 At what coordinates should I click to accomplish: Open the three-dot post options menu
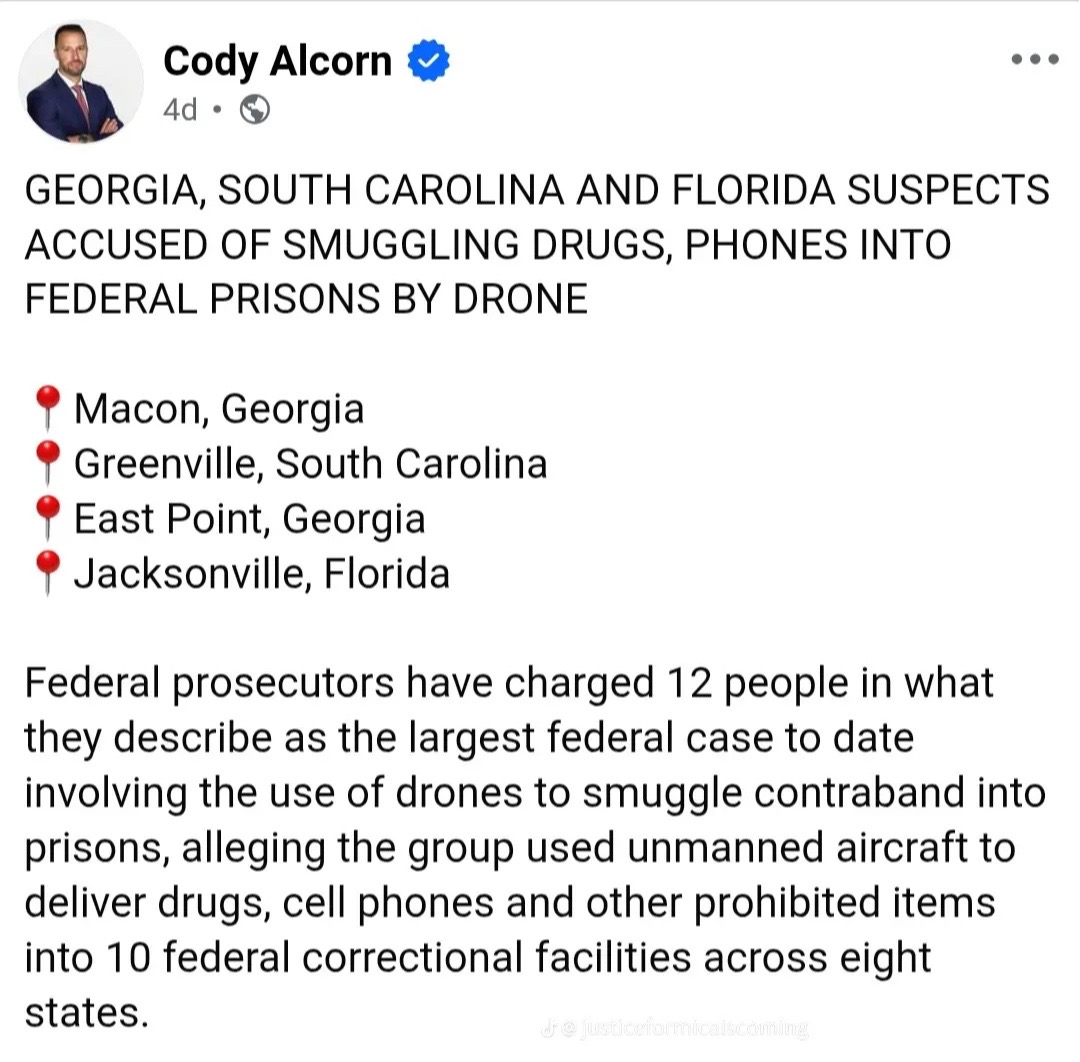(1035, 59)
